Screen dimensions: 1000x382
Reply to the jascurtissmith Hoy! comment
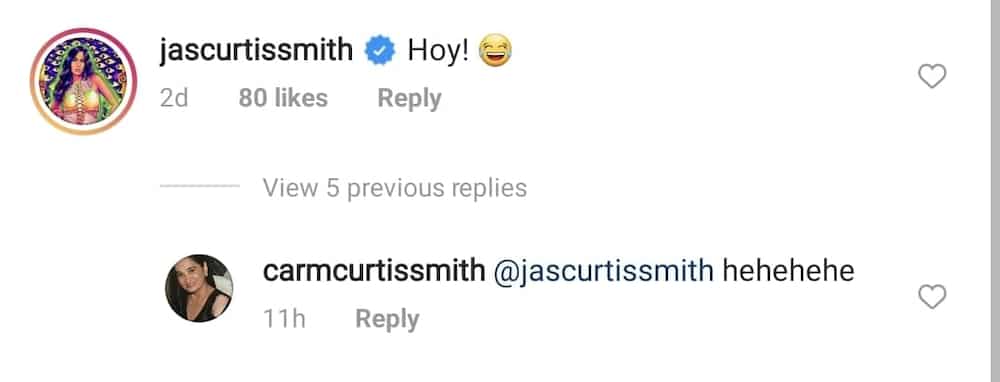point(409,99)
